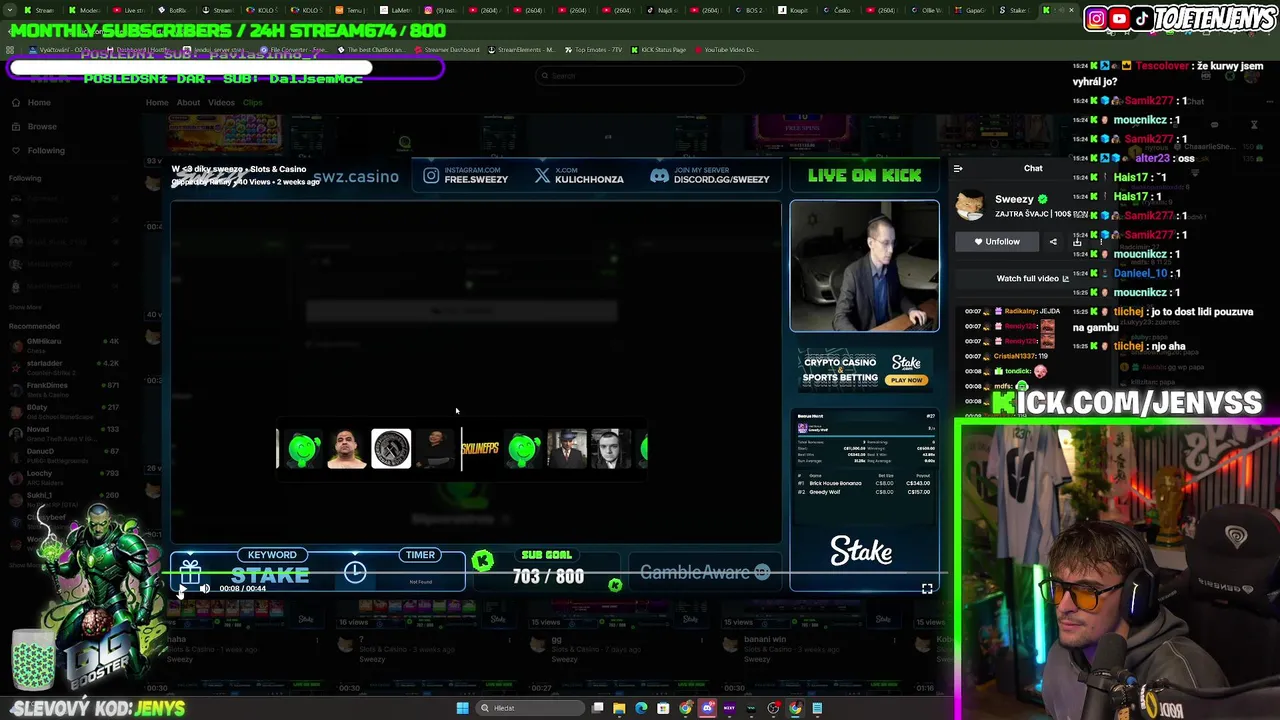
Task: Share the clip using the share icon
Action: [x=1053, y=241]
